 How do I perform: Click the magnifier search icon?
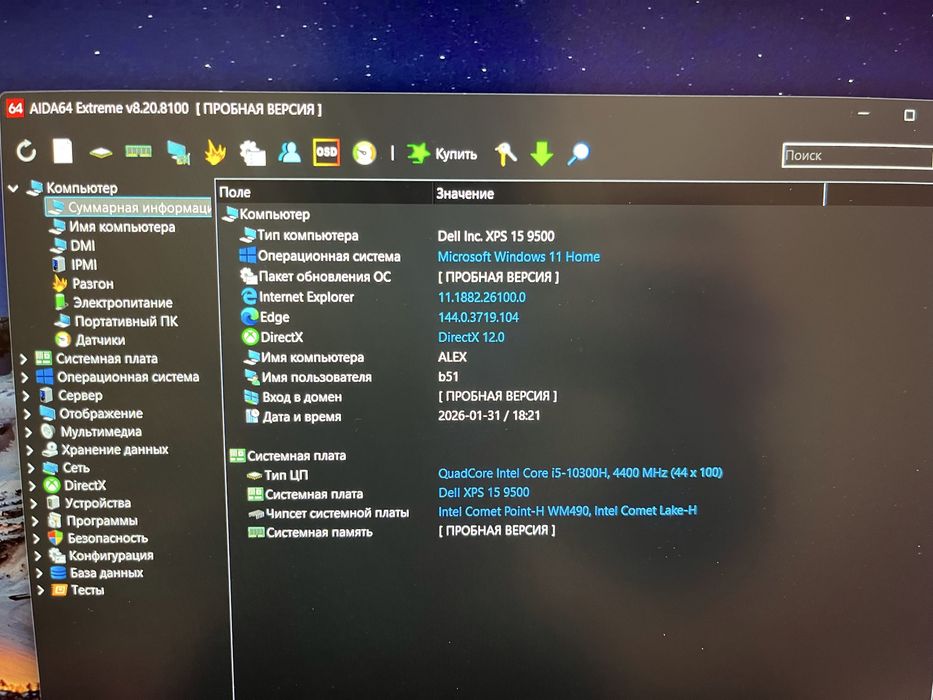pyautogui.click(x=578, y=154)
